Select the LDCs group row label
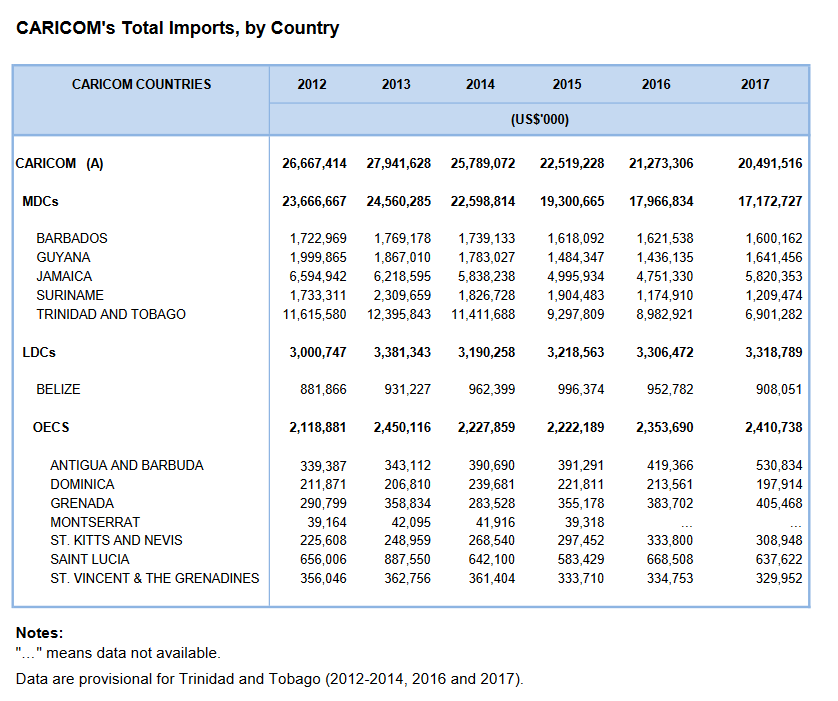 (39, 352)
